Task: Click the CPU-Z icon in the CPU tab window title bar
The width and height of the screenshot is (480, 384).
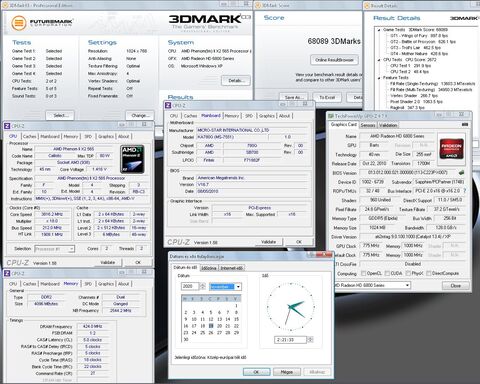Action: tap(7, 126)
